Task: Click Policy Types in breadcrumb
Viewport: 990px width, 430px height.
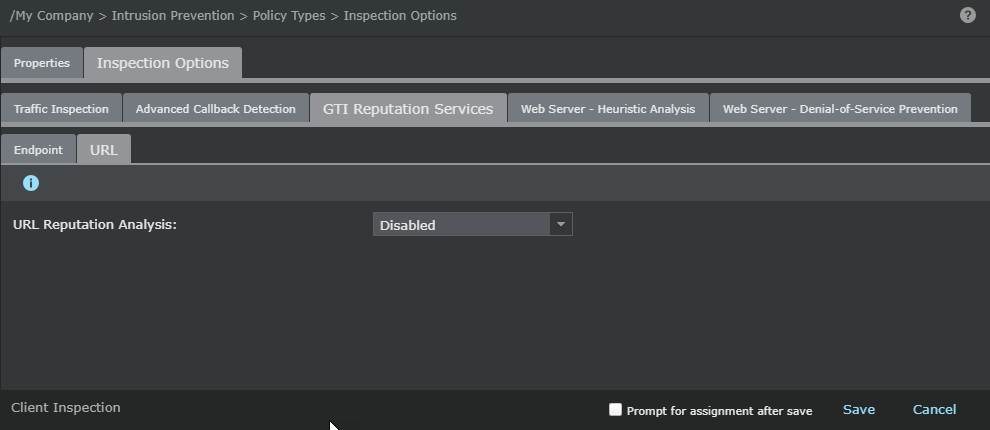Action: point(289,16)
